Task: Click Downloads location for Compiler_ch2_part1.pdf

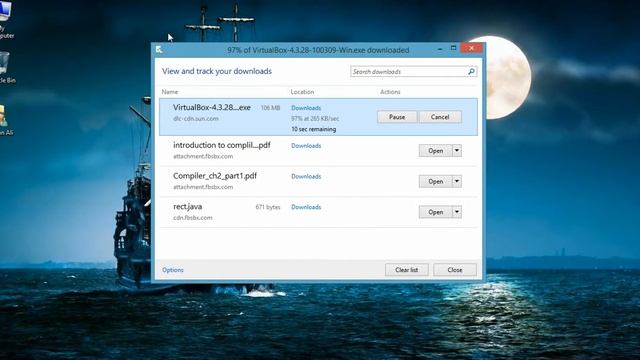Action: tap(306, 176)
